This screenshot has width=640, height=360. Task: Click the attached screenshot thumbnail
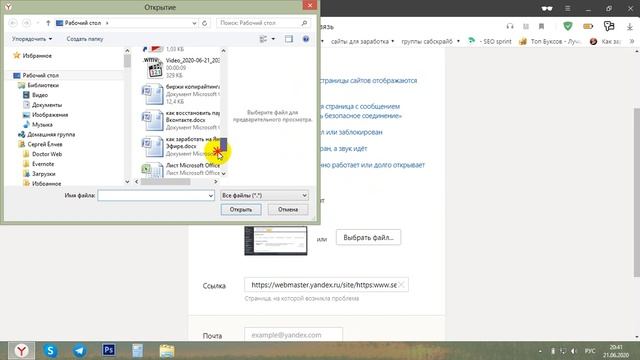click(276, 241)
